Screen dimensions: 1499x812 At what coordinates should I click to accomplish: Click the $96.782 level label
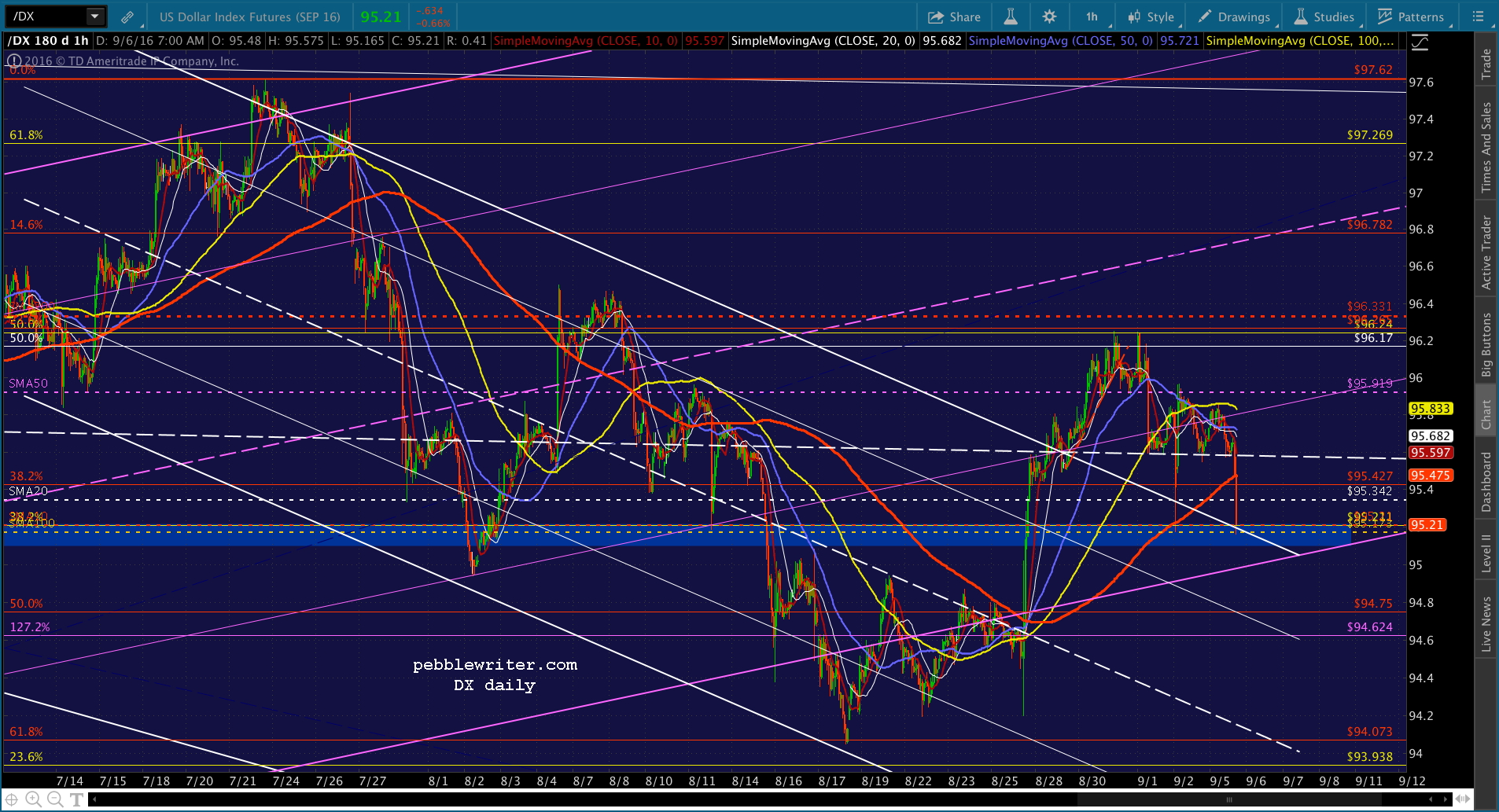coord(1369,225)
